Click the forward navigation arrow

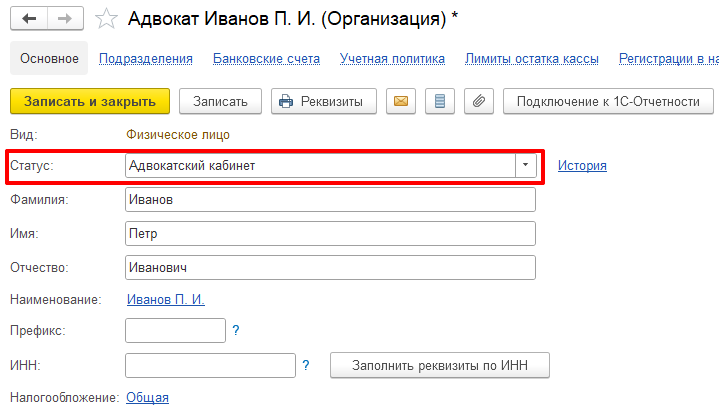(64, 18)
